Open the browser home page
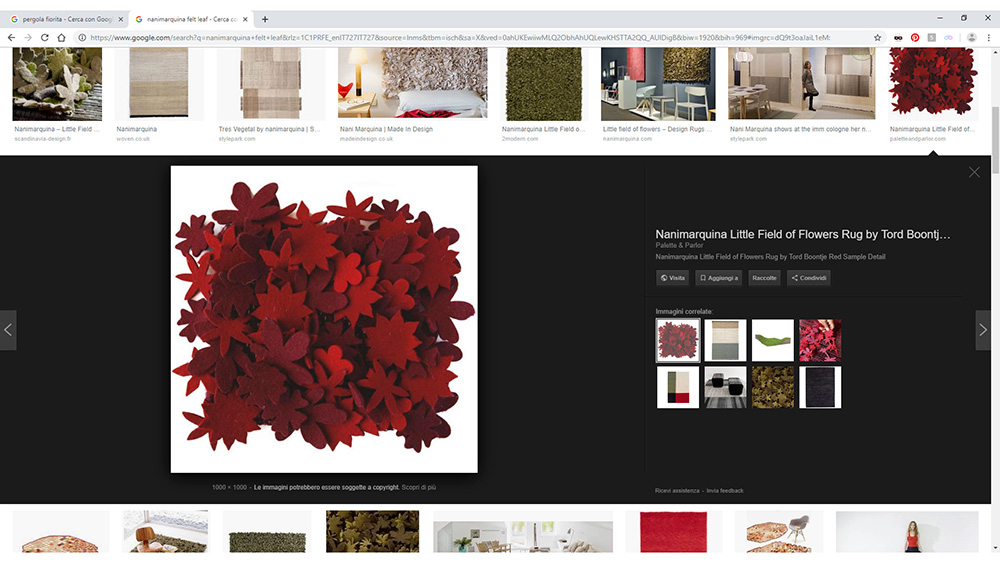The width and height of the screenshot is (1000, 563). pos(61,38)
